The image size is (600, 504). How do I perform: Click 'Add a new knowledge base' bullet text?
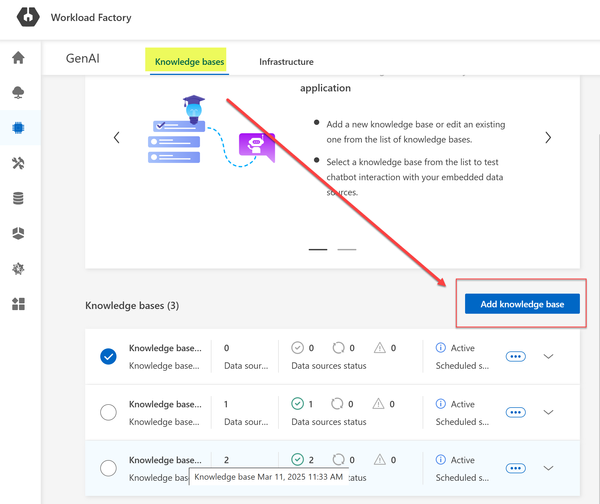click(x=416, y=132)
